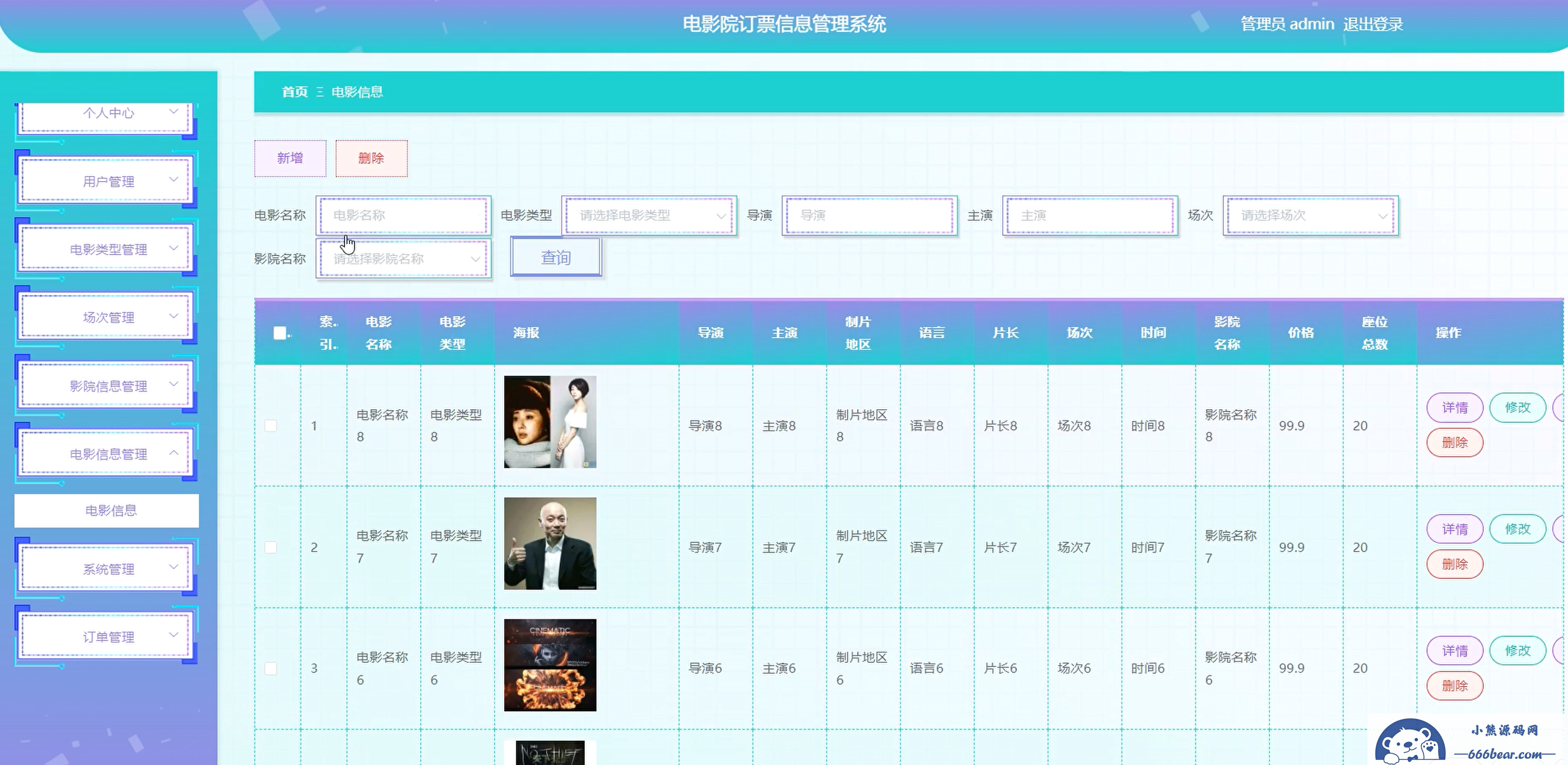Open 详情 for 电影名称7 row
Viewport: 1568px width, 765px height.
click(1455, 528)
